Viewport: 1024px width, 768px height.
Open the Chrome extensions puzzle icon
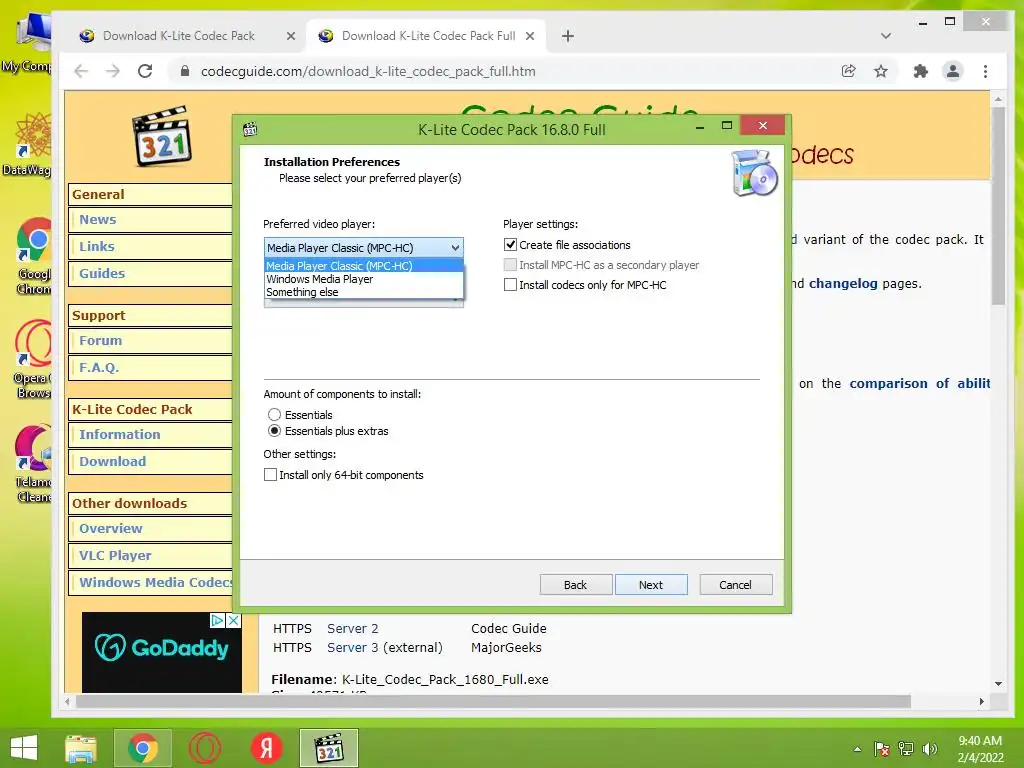pyautogui.click(x=921, y=71)
